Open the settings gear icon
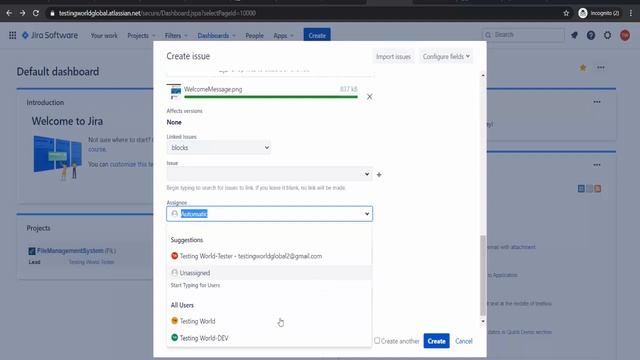The width and height of the screenshot is (640, 360). tap(607, 36)
